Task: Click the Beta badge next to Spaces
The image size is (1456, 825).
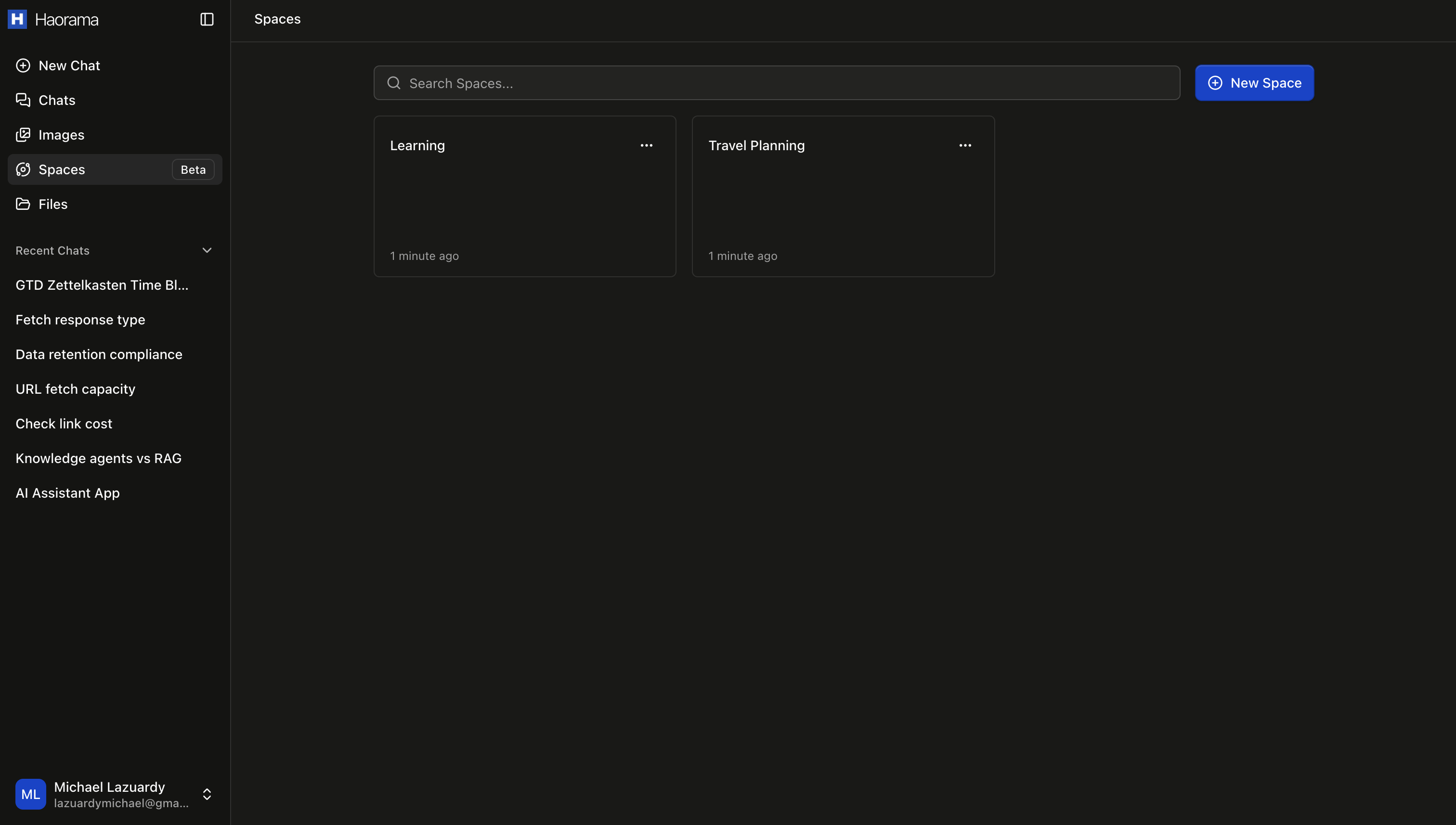Action: point(192,169)
